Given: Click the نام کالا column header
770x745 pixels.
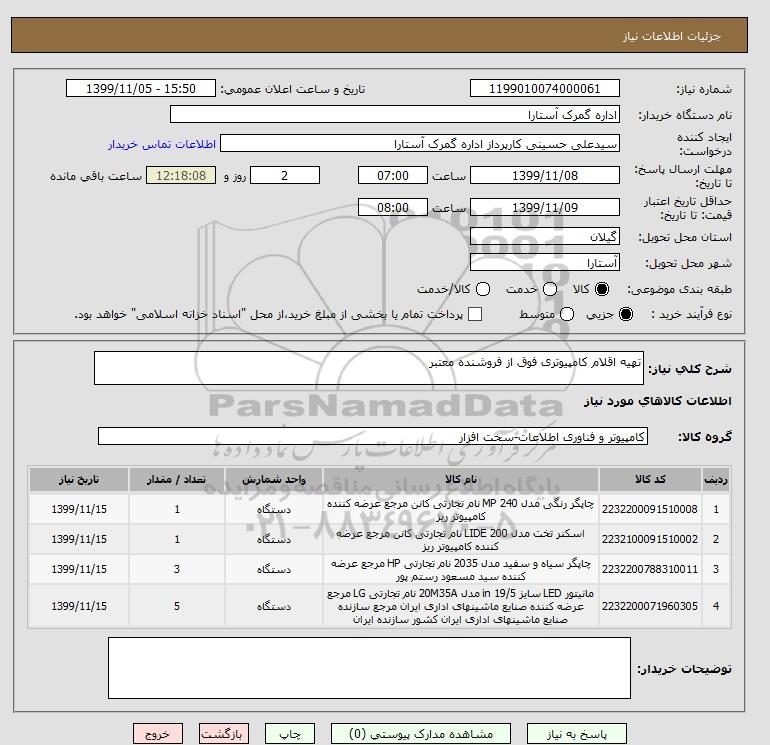Looking at the screenshot, I should [x=461, y=479].
